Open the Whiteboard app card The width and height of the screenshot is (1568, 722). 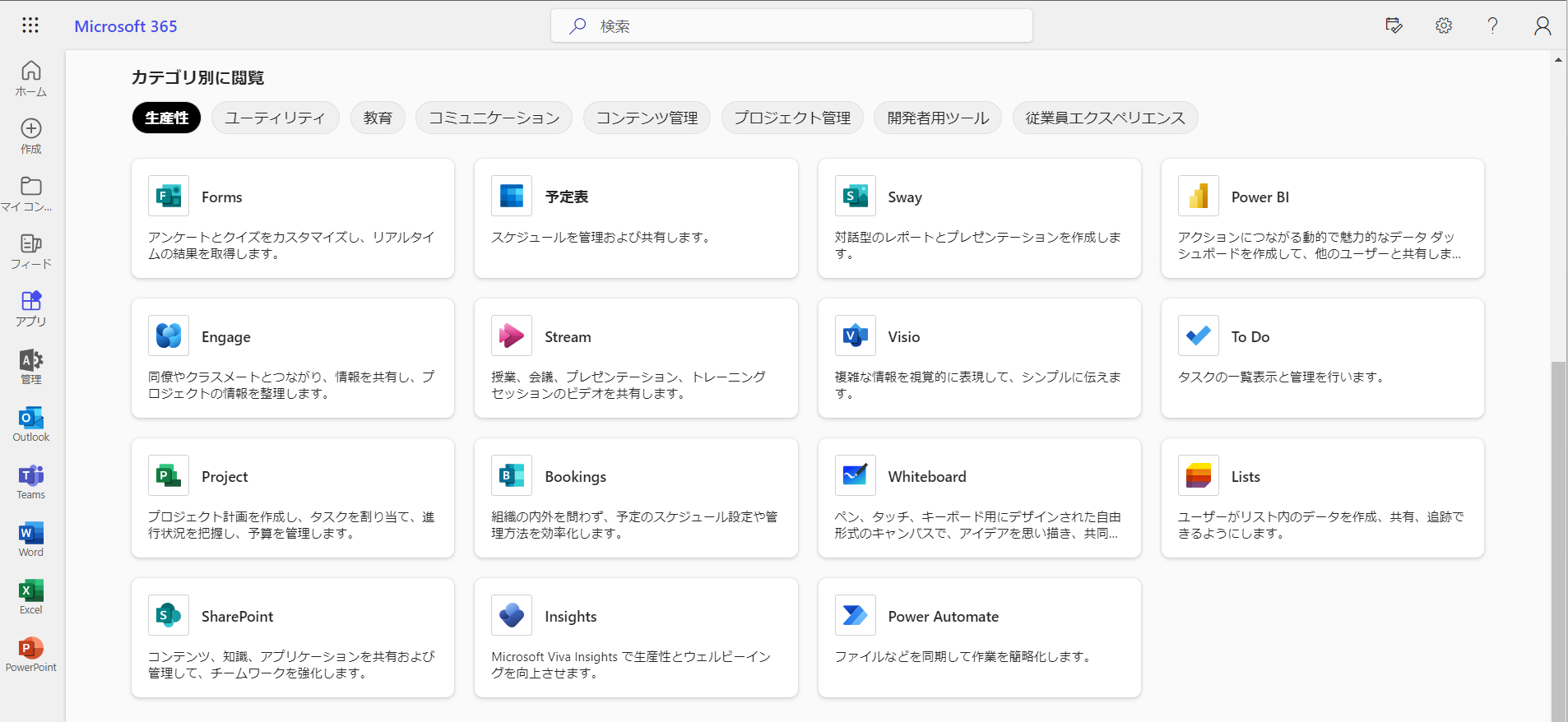979,498
